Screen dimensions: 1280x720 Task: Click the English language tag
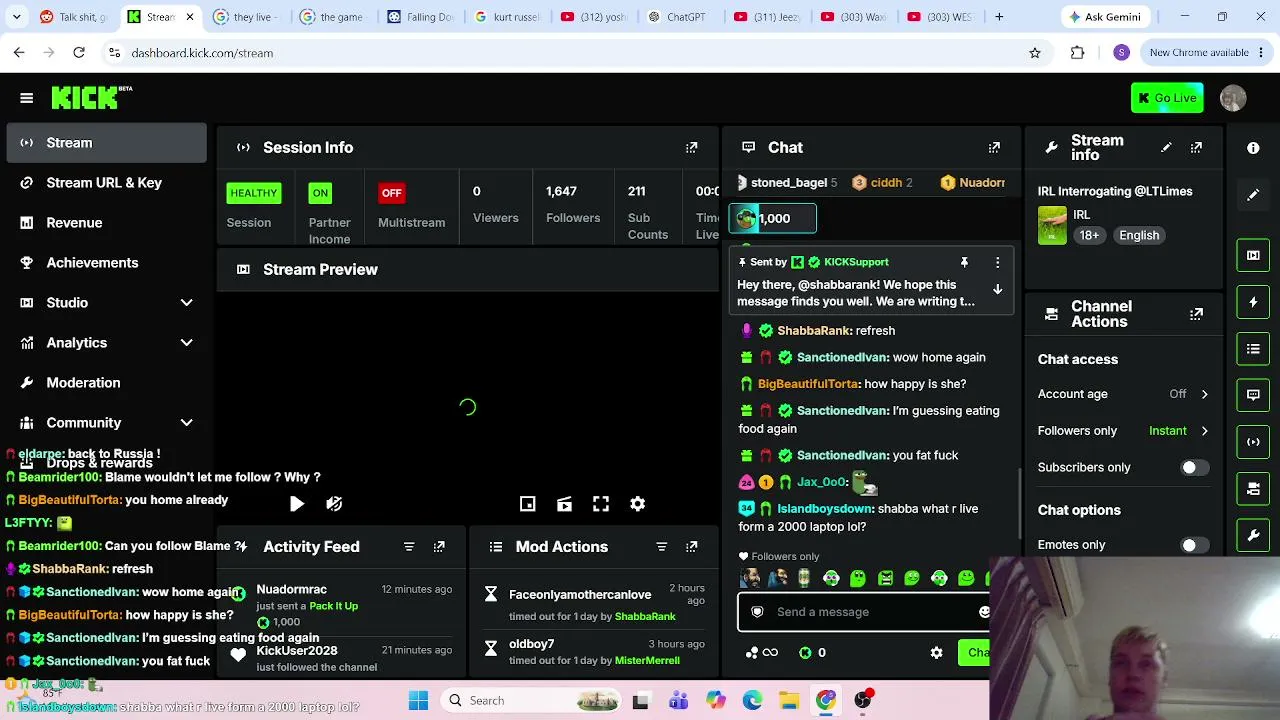click(1139, 236)
